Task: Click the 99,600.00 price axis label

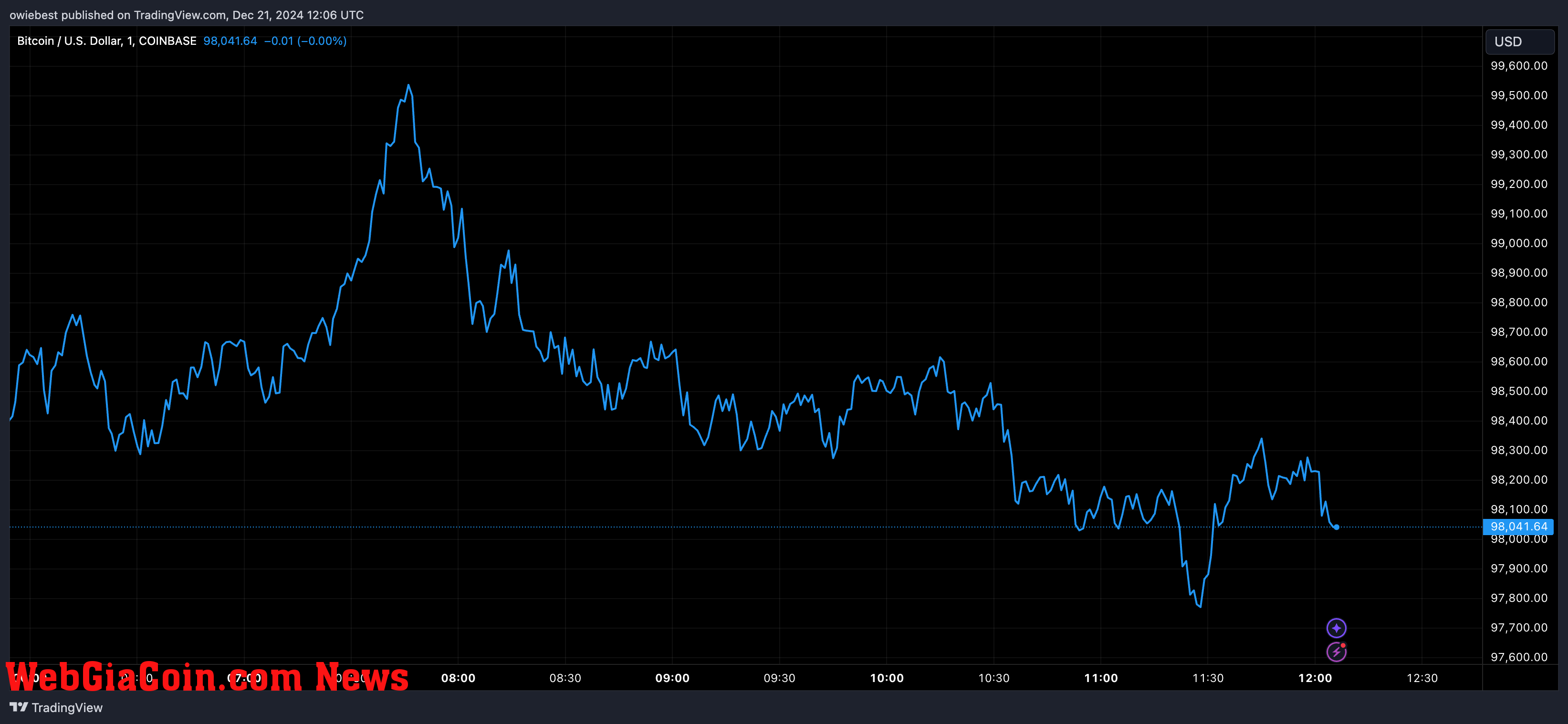Action: [1519, 66]
